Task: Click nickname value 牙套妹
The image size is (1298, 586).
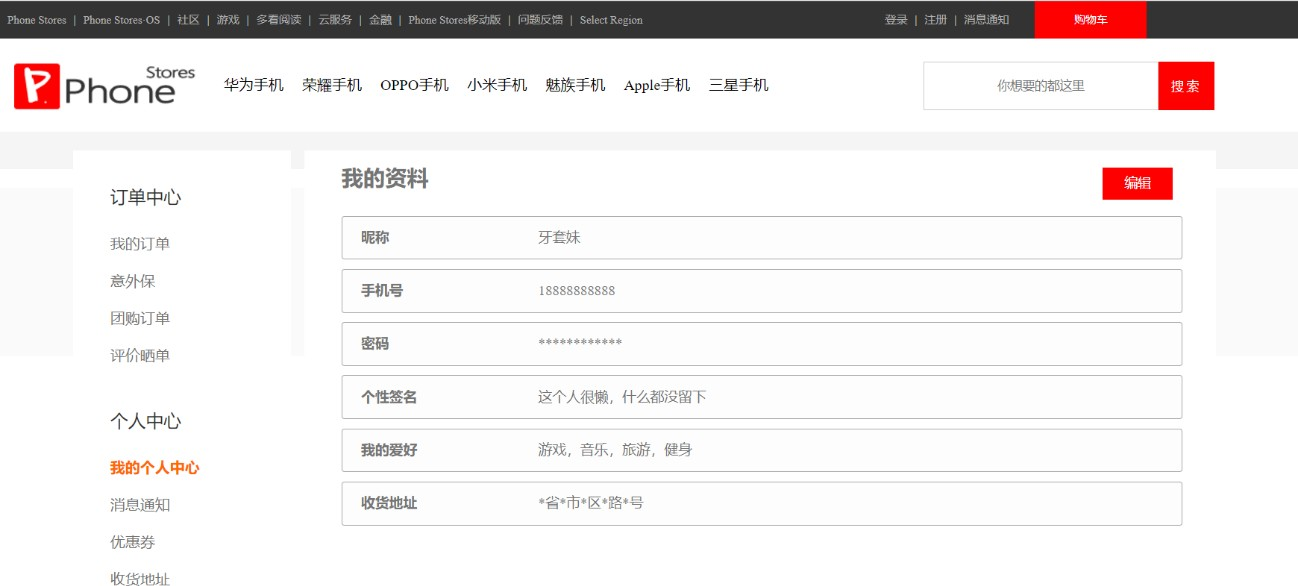Action: coord(559,238)
